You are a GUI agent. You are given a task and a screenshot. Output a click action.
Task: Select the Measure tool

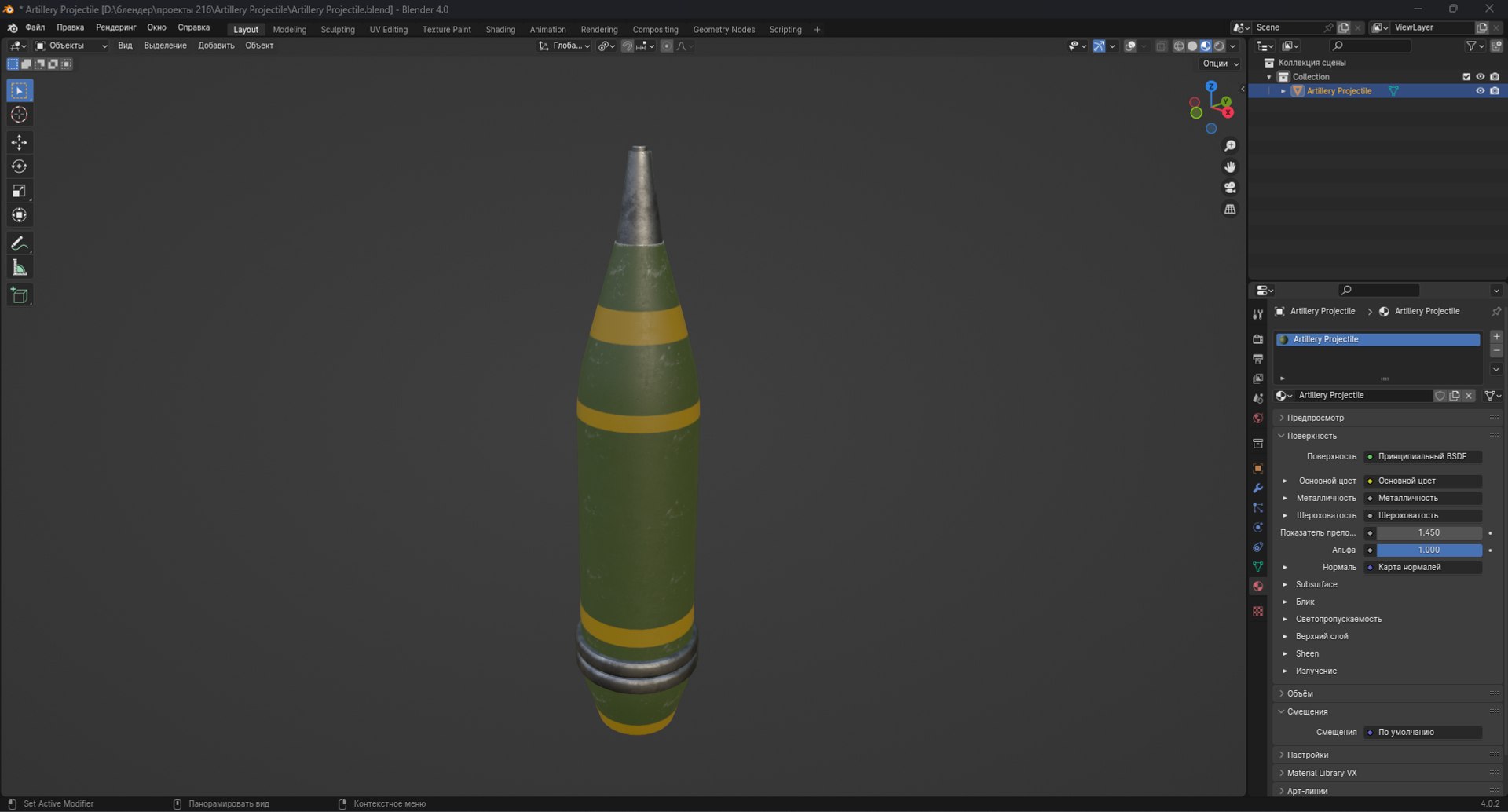click(x=20, y=268)
